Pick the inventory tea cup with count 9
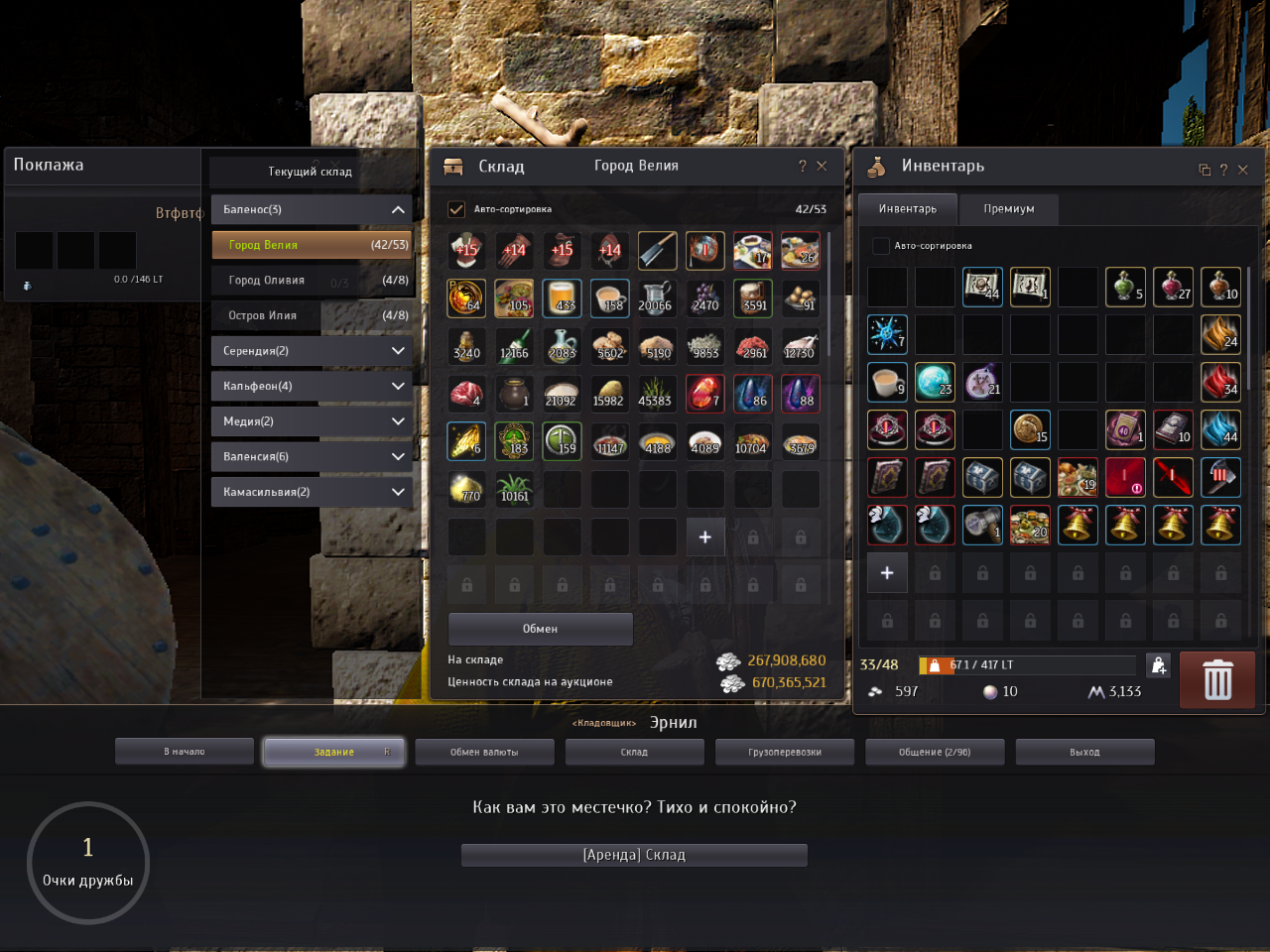Viewport: 1270px width, 952px height. click(887, 382)
